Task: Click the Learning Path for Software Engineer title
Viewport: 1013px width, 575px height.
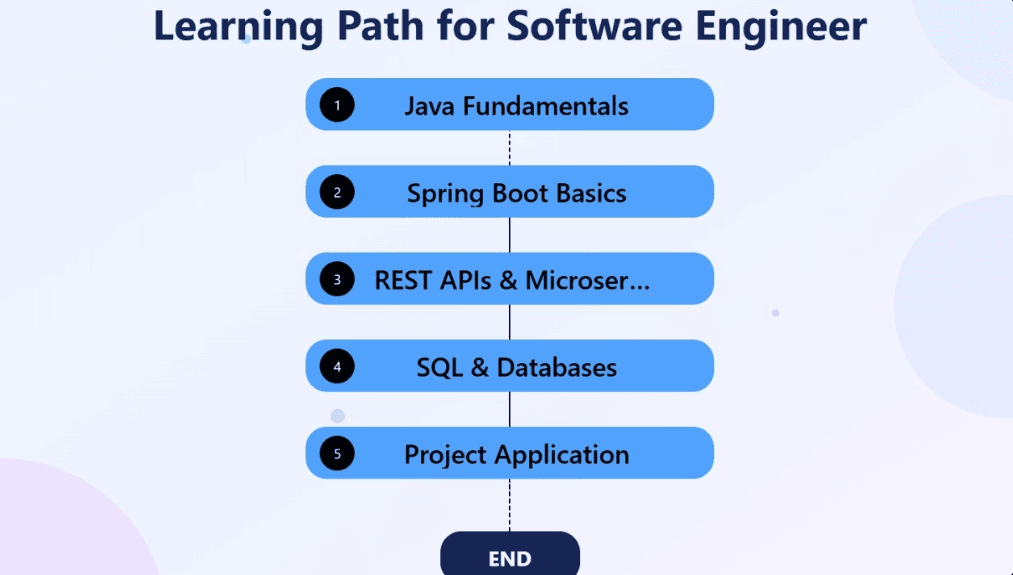Action: [509, 27]
